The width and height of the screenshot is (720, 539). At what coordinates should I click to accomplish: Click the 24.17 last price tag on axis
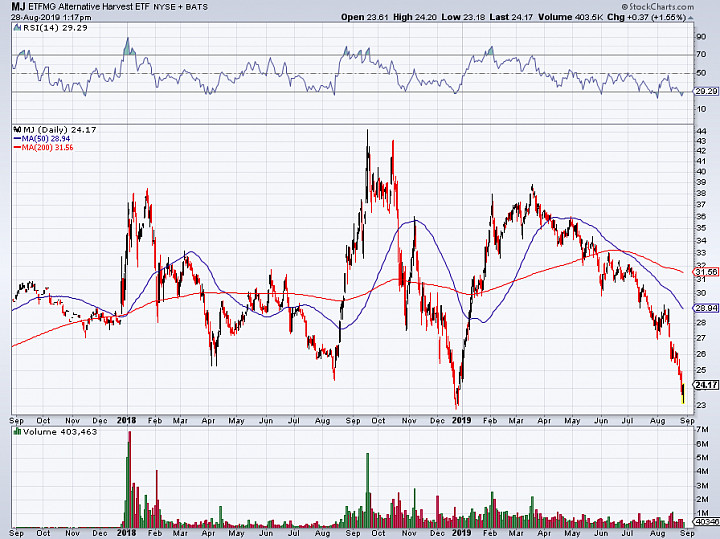pos(707,385)
